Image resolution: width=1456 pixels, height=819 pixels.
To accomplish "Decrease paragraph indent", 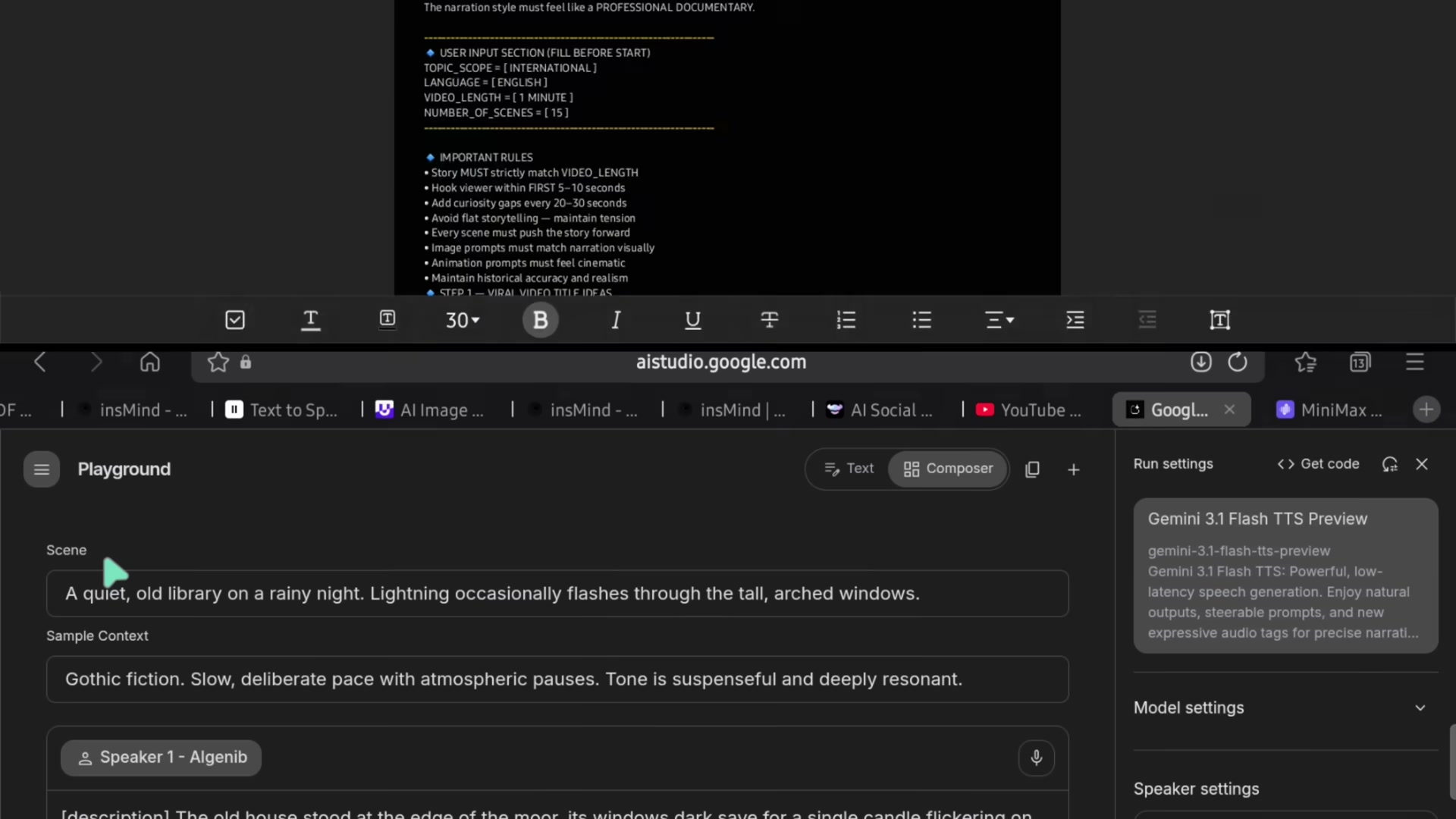I will pos(1147,320).
